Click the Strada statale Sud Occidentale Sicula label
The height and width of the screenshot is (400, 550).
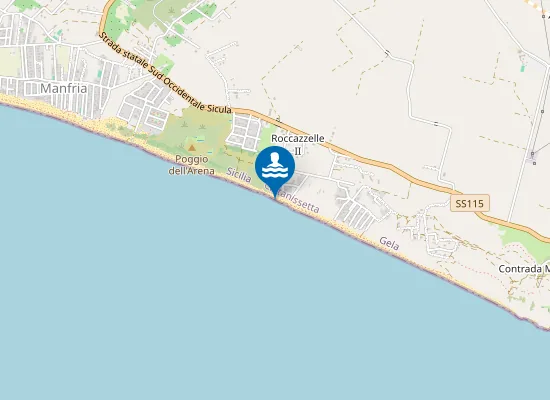point(165,74)
